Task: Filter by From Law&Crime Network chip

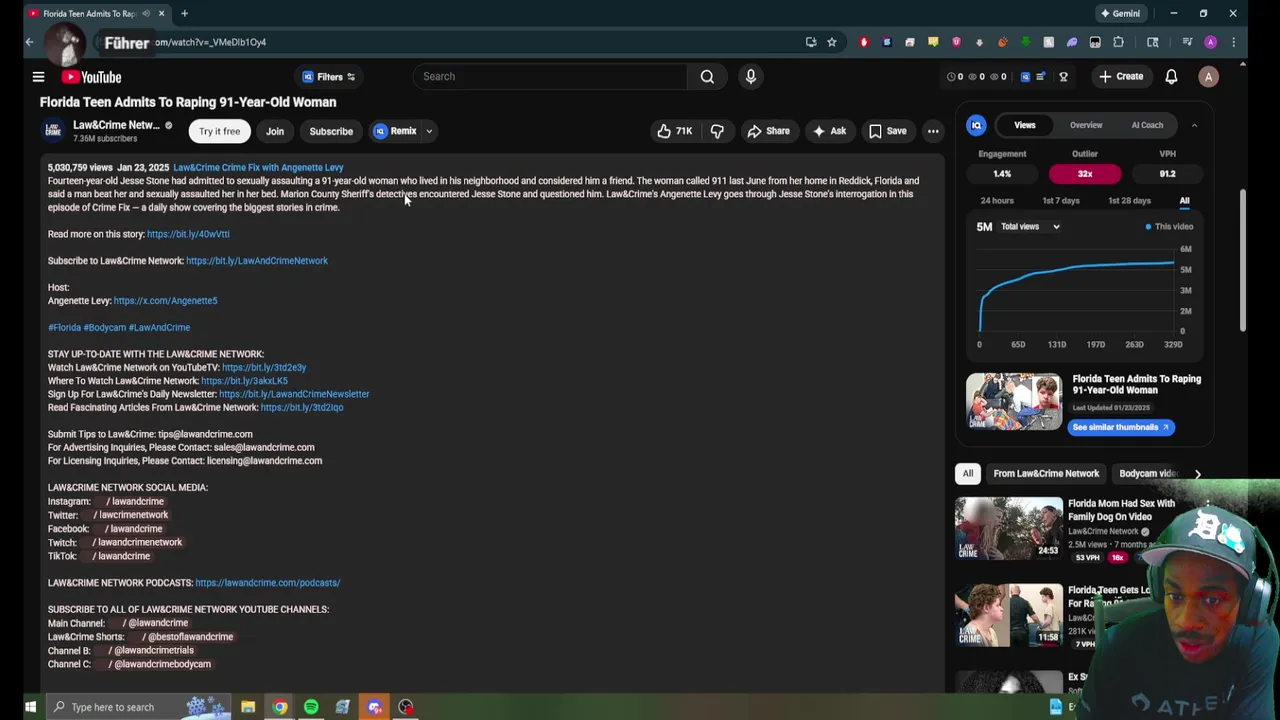Action: pyautogui.click(x=1046, y=474)
